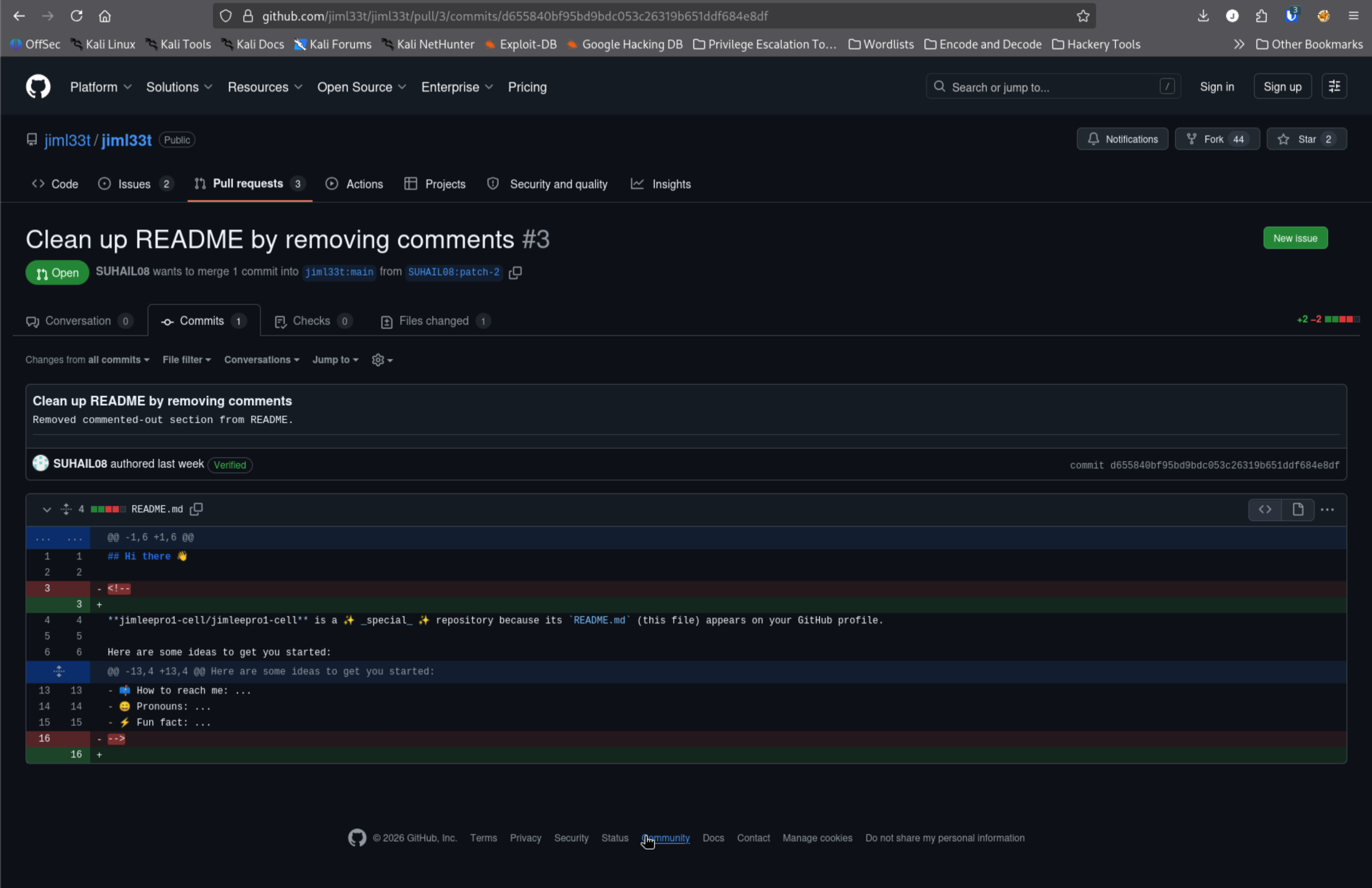Switch to the Issues tab

(136, 184)
